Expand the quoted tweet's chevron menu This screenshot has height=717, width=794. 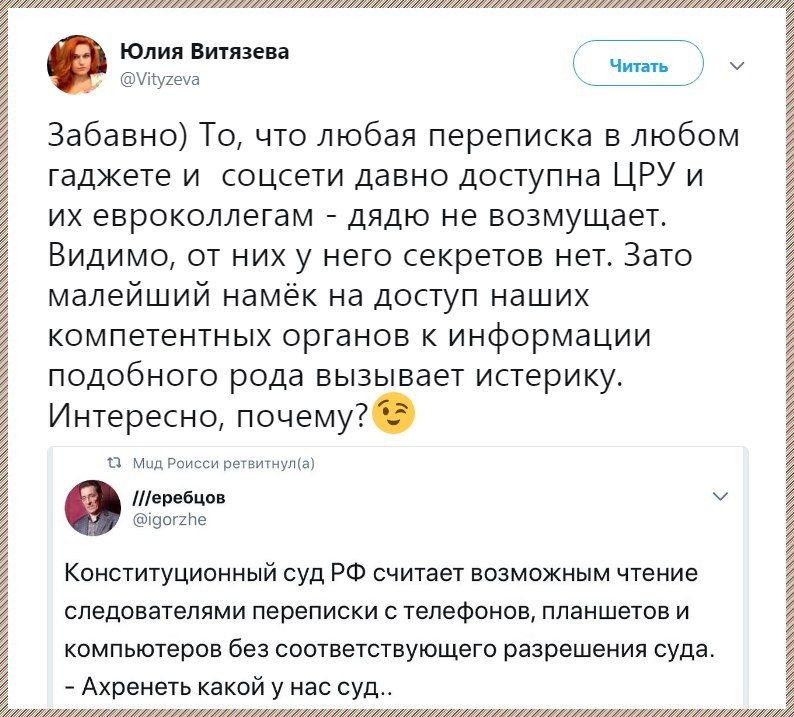coord(718,497)
